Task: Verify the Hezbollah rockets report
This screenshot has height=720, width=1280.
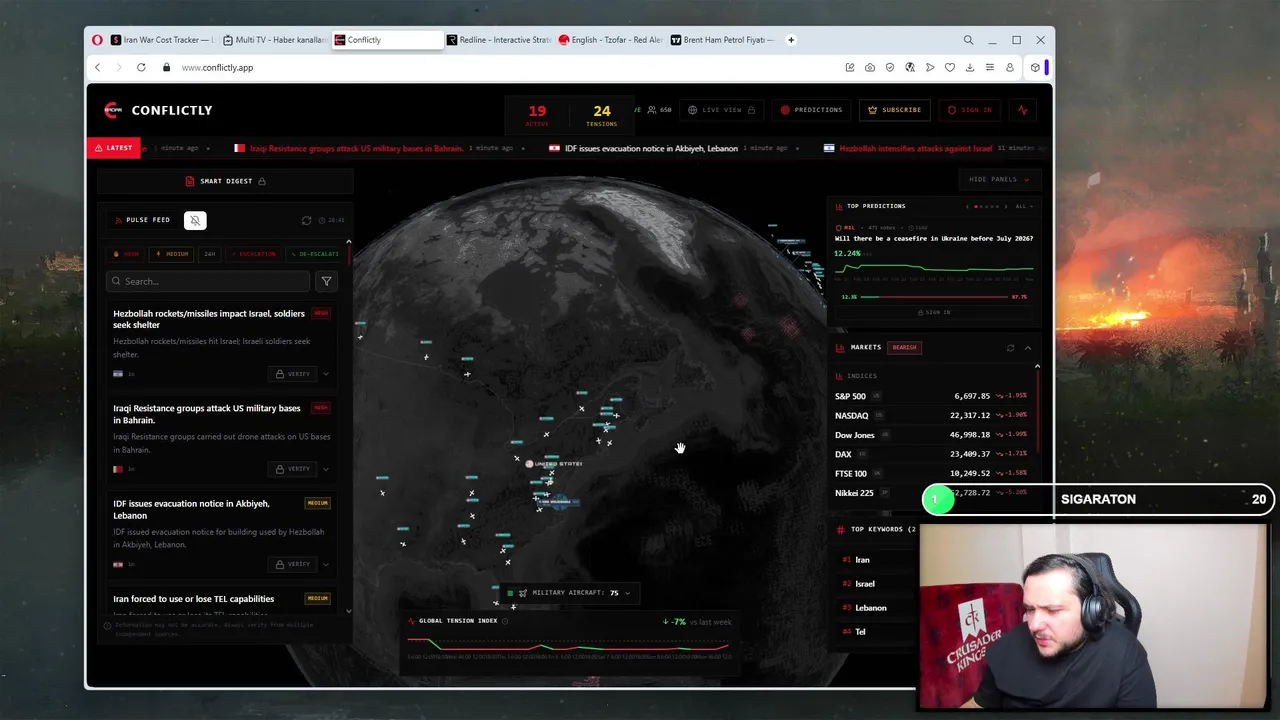Action: [293, 374]
